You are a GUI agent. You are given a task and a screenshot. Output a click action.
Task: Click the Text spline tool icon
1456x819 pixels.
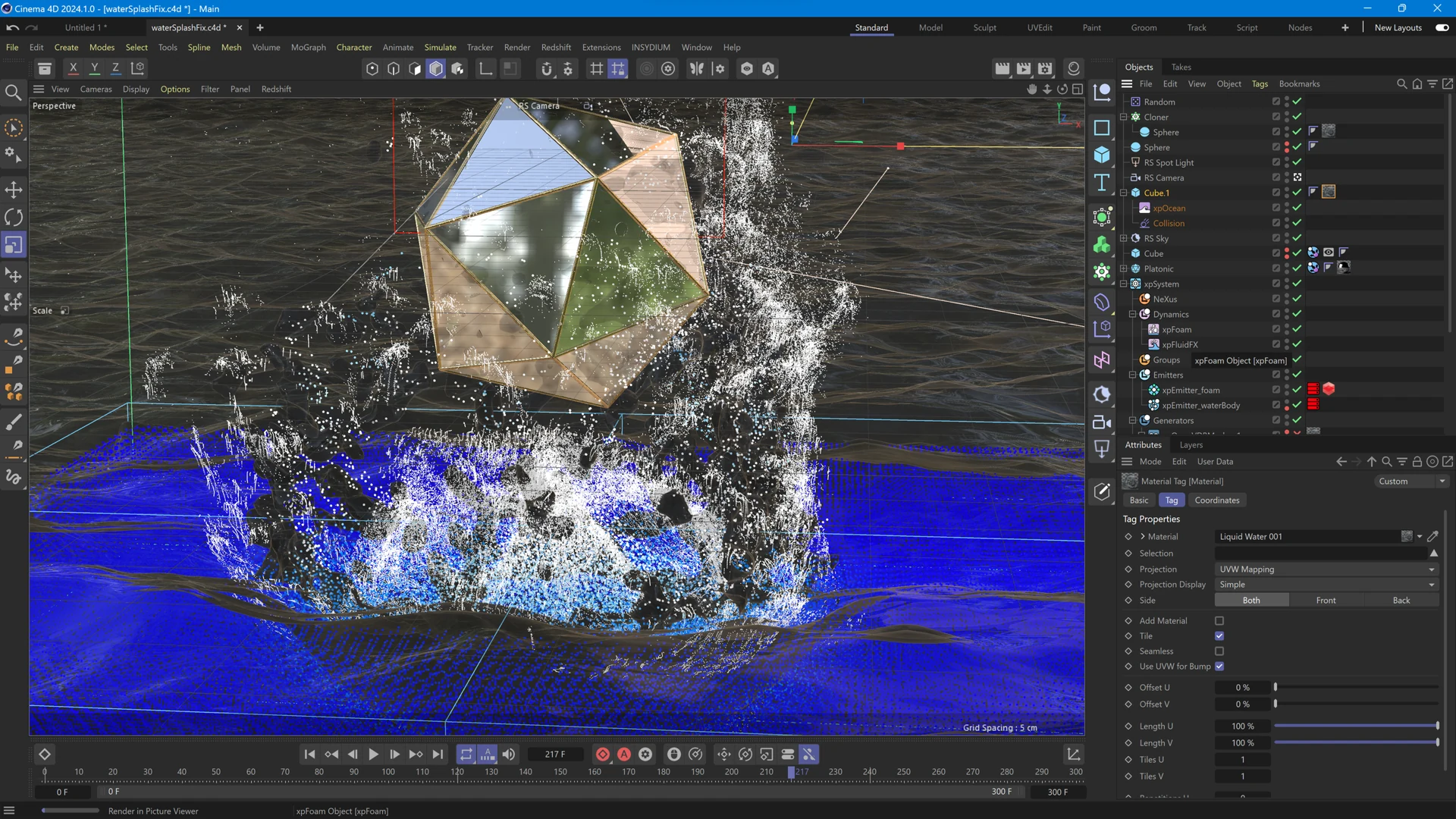point(1102,183)
